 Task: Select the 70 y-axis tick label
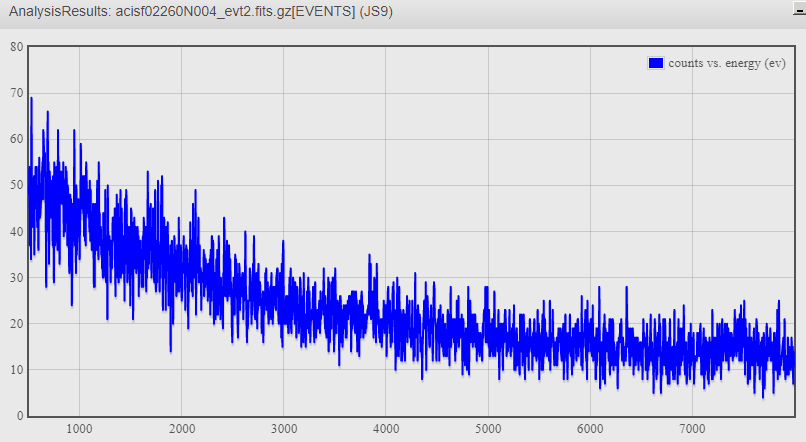tap(16, 93)
